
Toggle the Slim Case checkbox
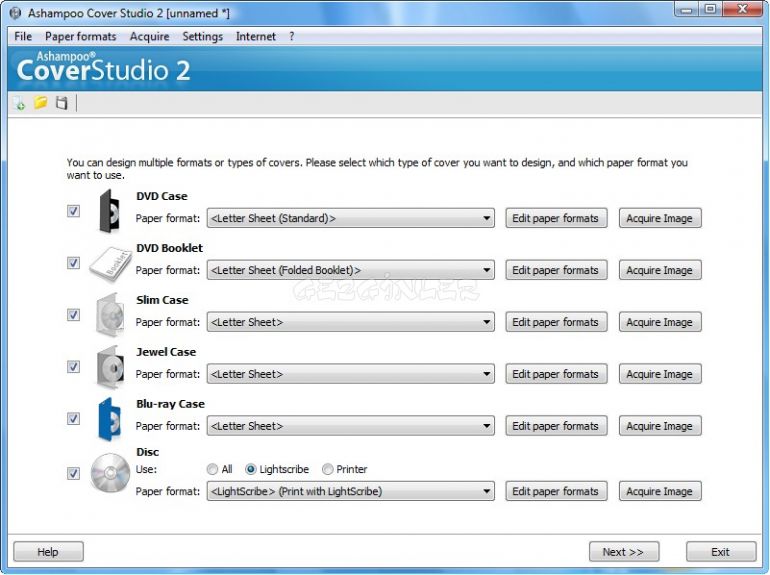pyautogui.click(x=73, y=315)
